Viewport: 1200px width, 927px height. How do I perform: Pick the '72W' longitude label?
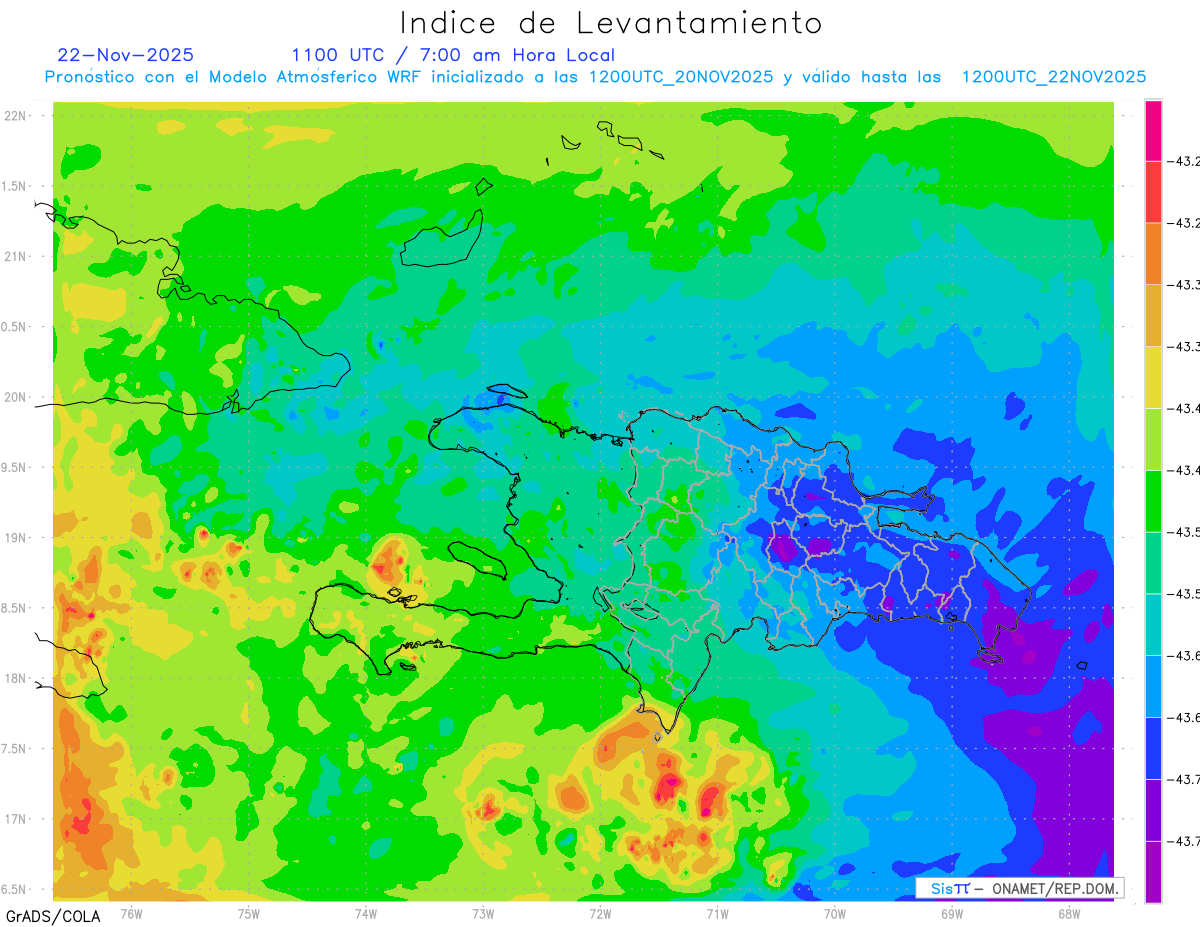[600, 914]
